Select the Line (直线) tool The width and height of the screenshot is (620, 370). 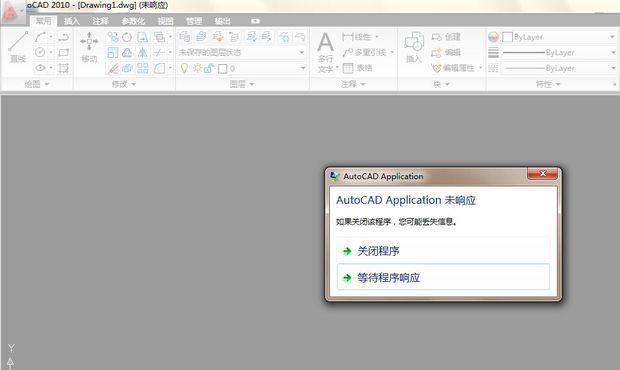click(18, 47)
